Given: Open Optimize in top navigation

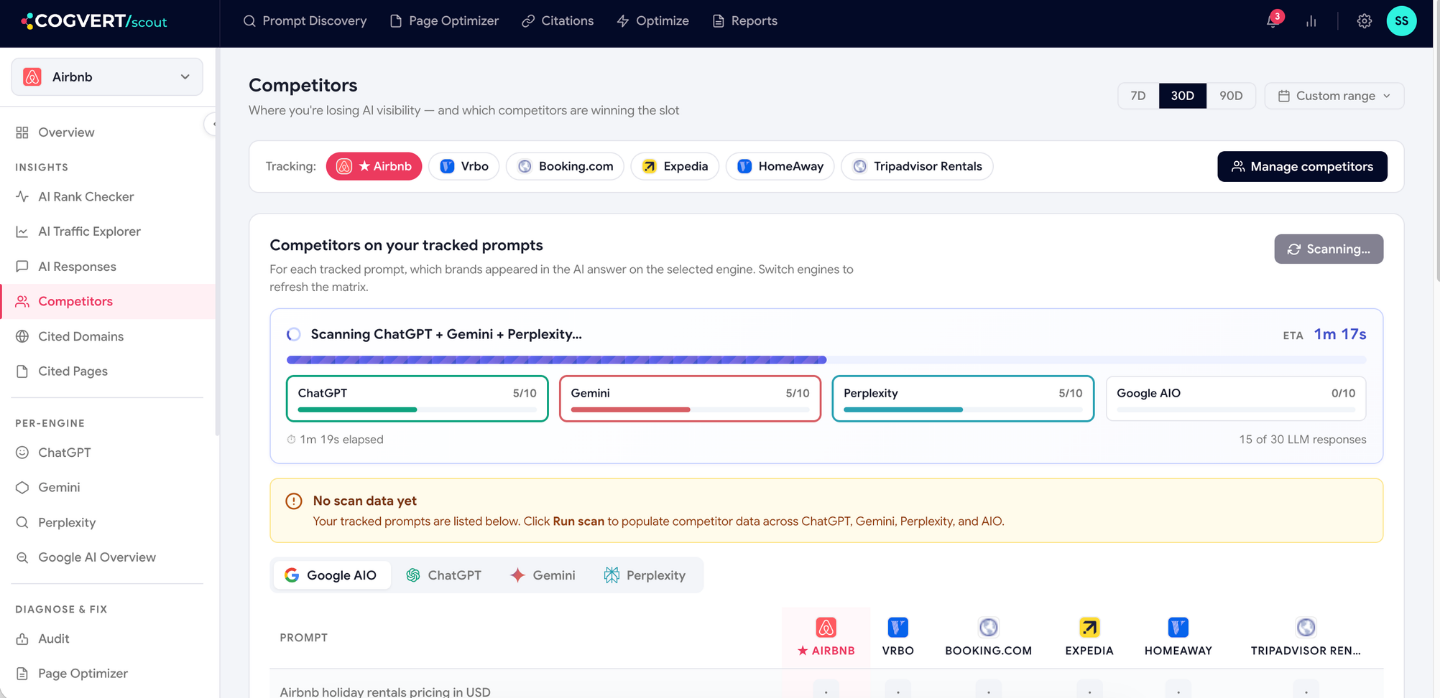Looking at the screenshot, I should pyautogui.click(x=653, y=21).
